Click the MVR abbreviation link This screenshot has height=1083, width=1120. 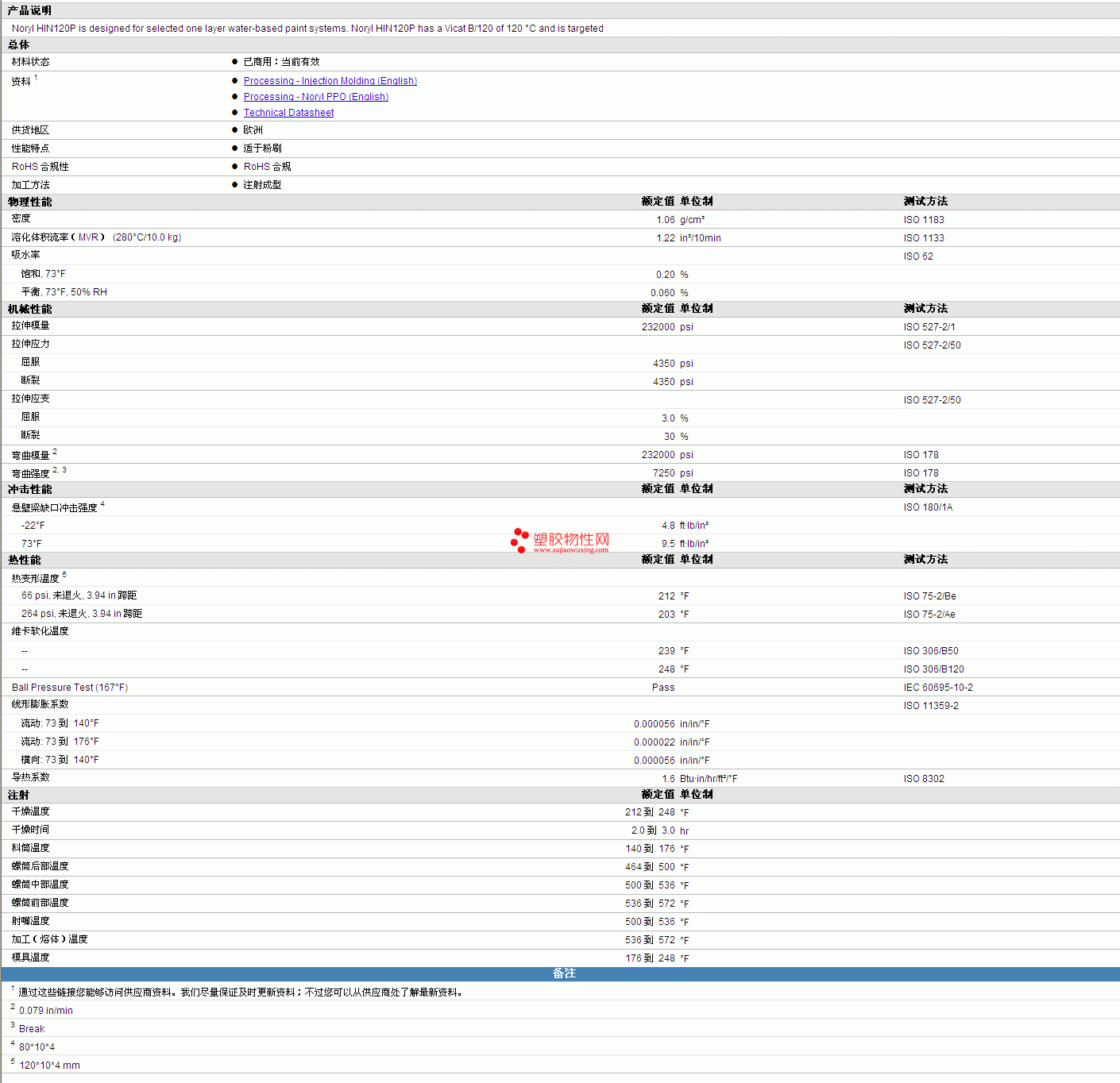tap(88, 237)
